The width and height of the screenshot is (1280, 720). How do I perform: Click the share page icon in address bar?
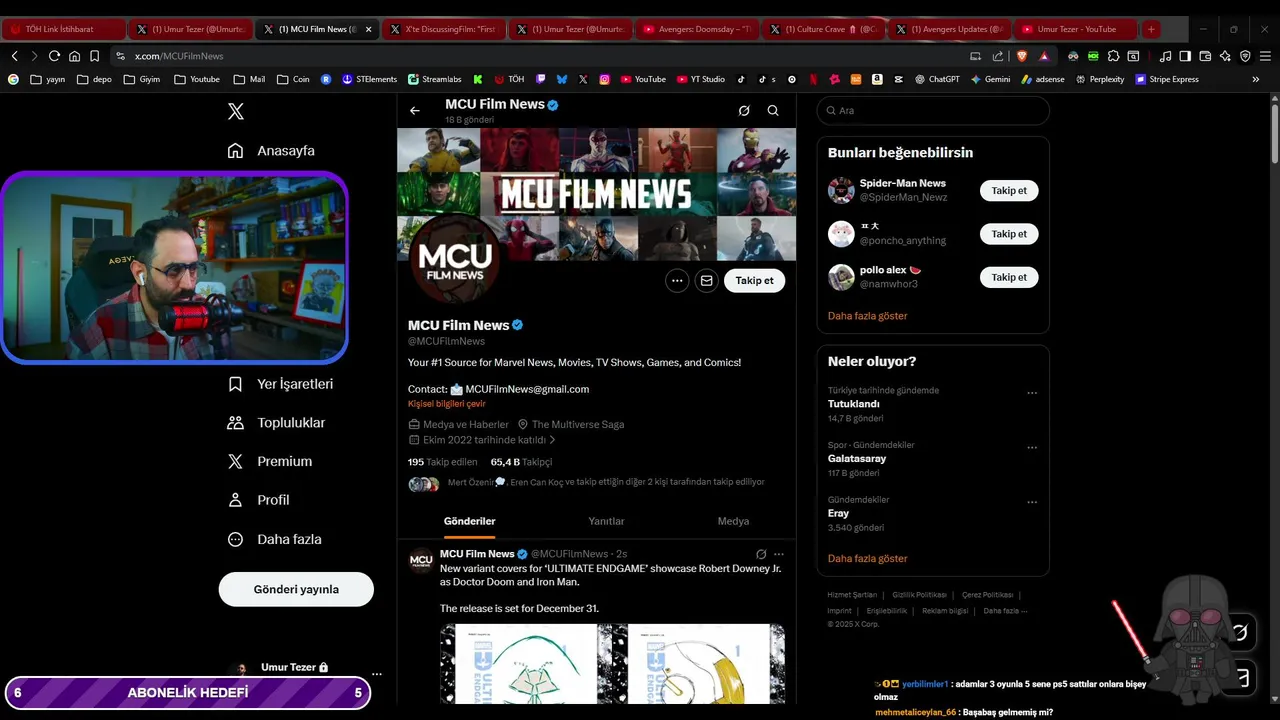(998, 56)
